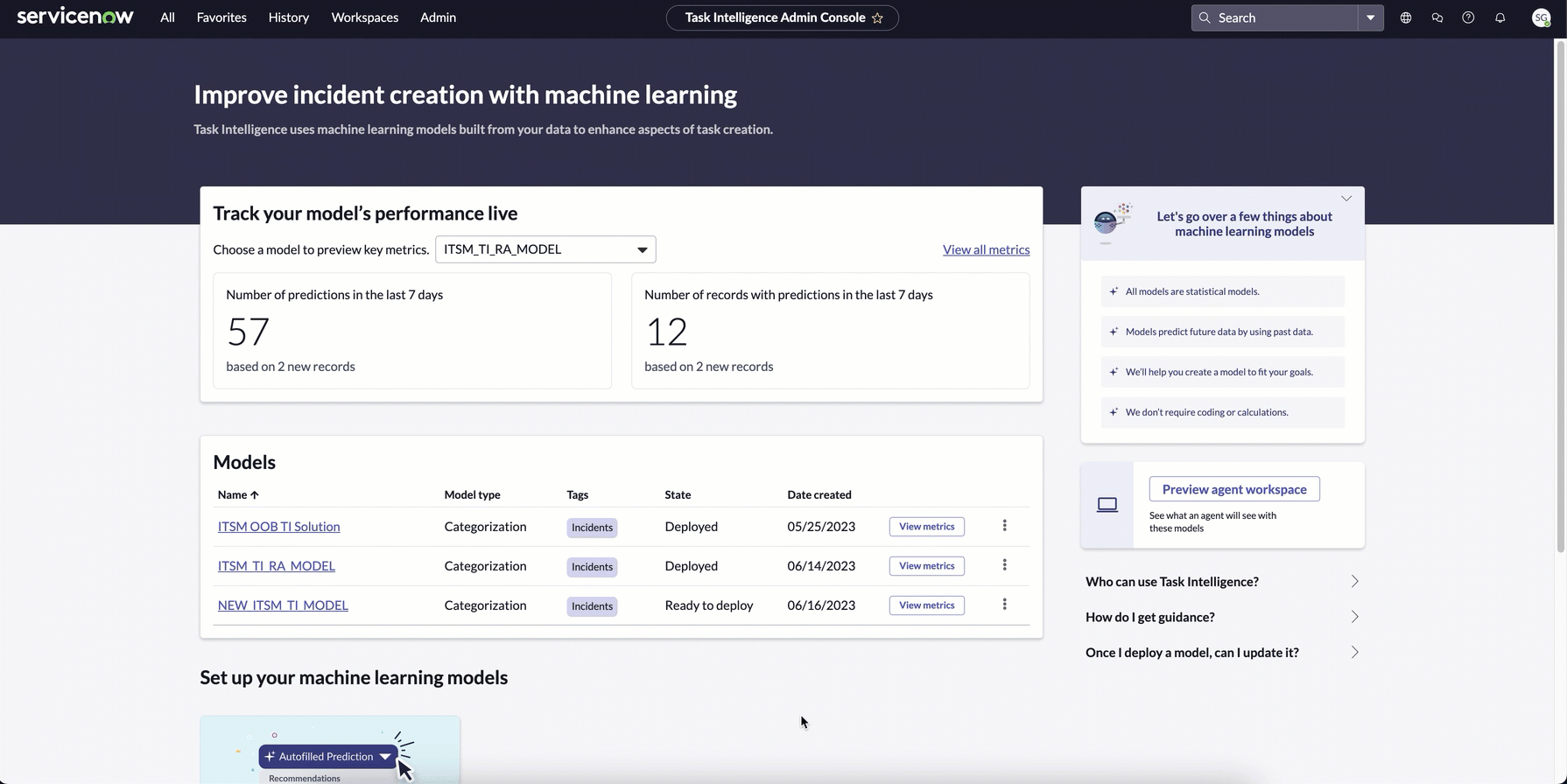Click the laptop icon beside Preview agent workspace
The image size is (1567, 784).
click(x=1107, y=505)
